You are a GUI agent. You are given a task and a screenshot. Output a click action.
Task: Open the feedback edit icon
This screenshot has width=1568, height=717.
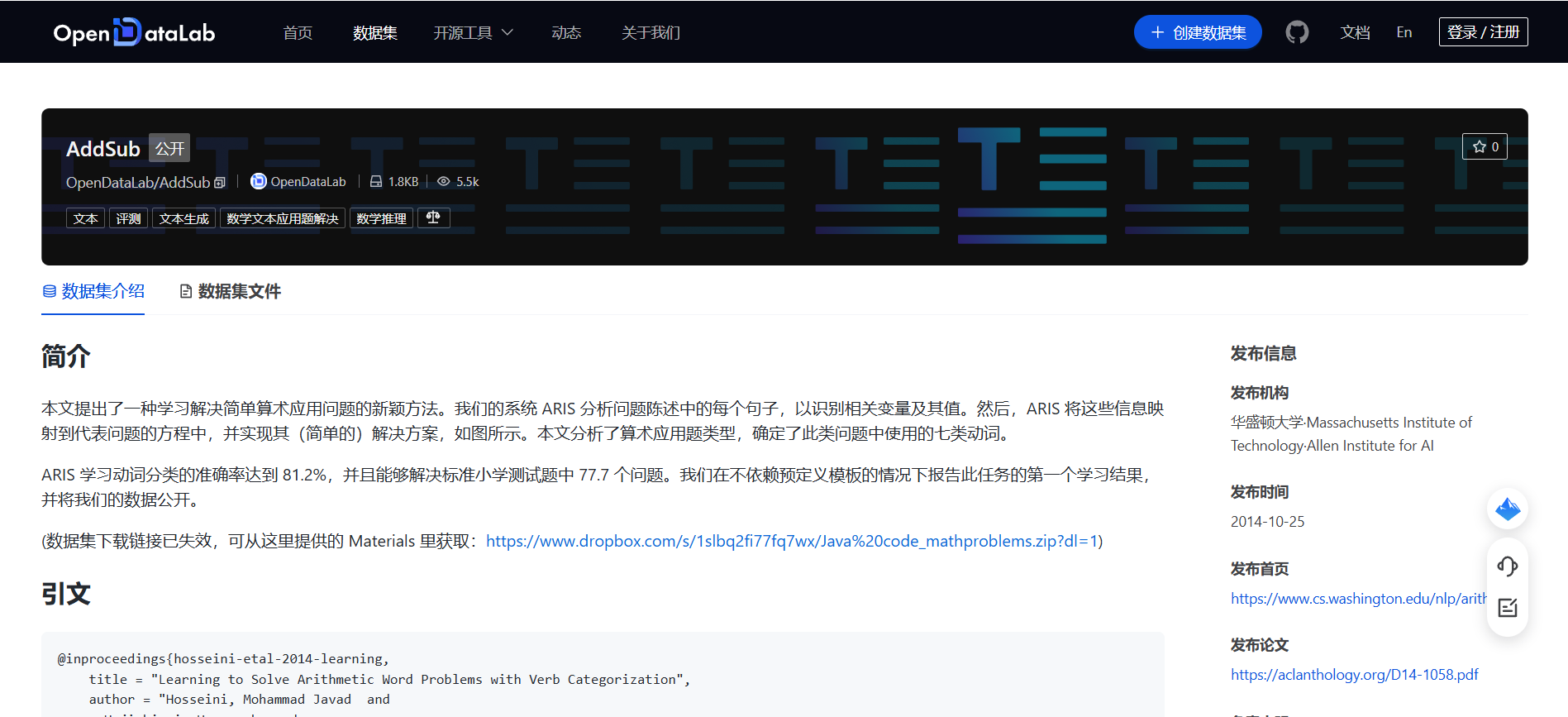tap(1507, 608)
